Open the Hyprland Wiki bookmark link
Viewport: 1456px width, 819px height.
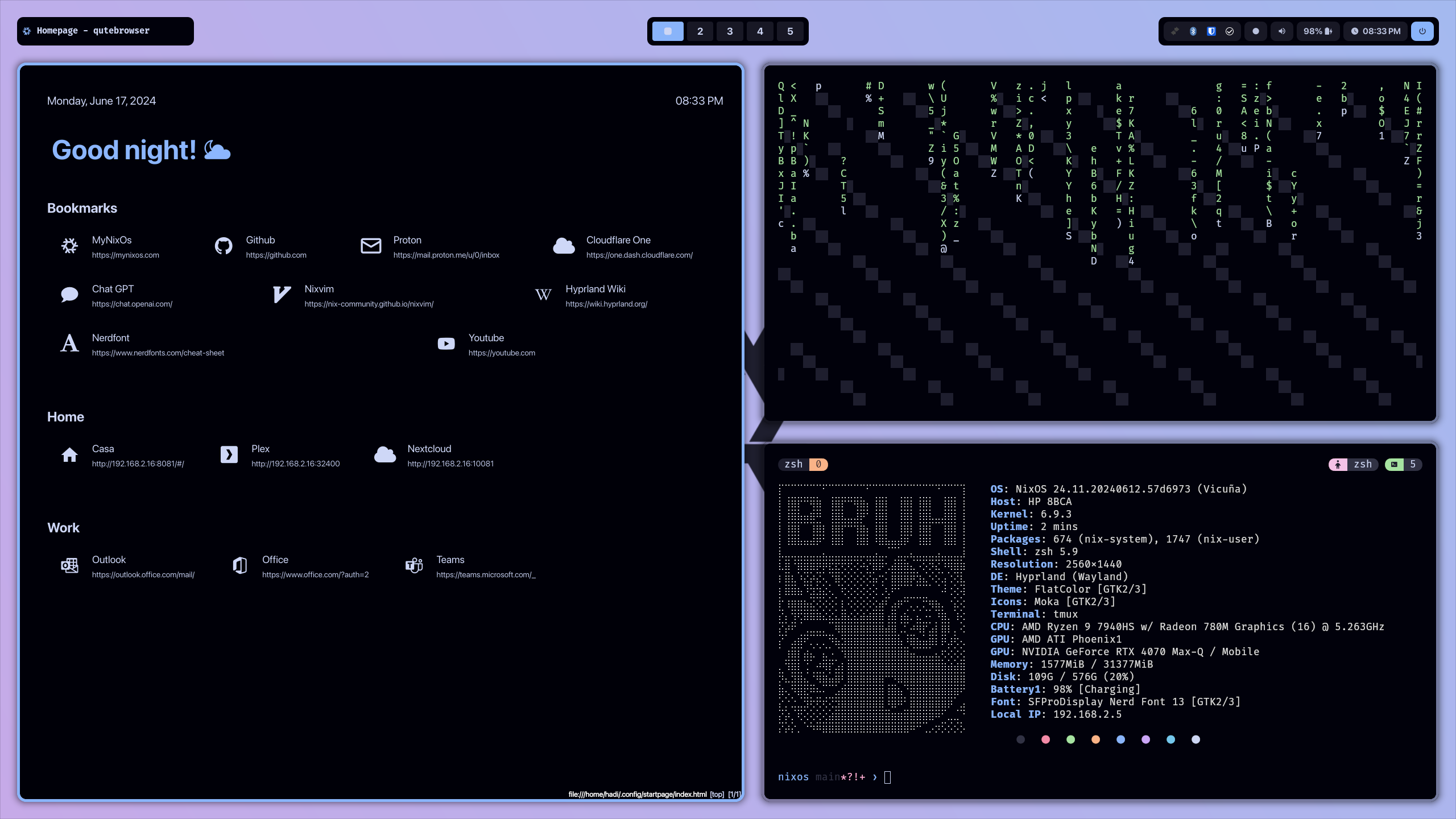(x=595, y=289)
